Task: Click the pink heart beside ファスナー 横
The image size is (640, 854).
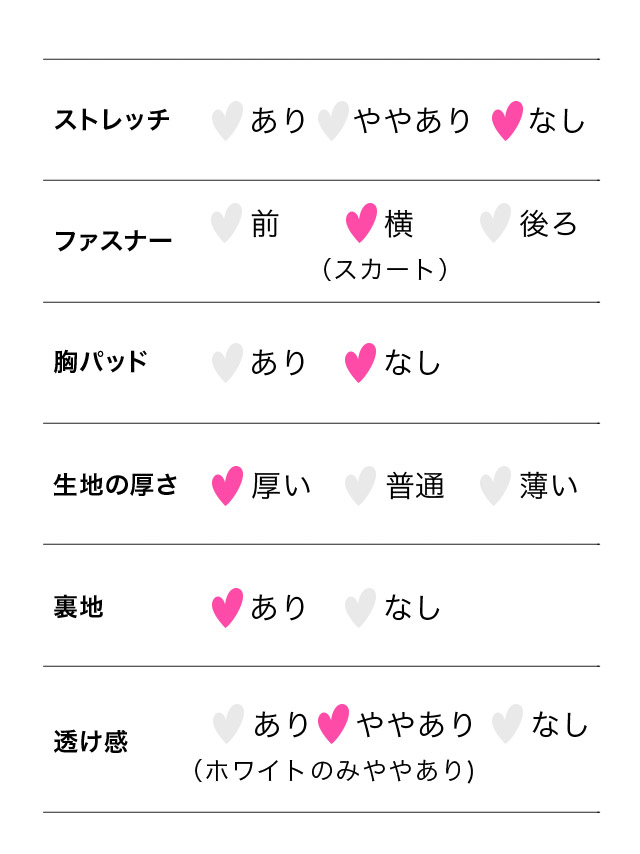Action: click(361, 223)
